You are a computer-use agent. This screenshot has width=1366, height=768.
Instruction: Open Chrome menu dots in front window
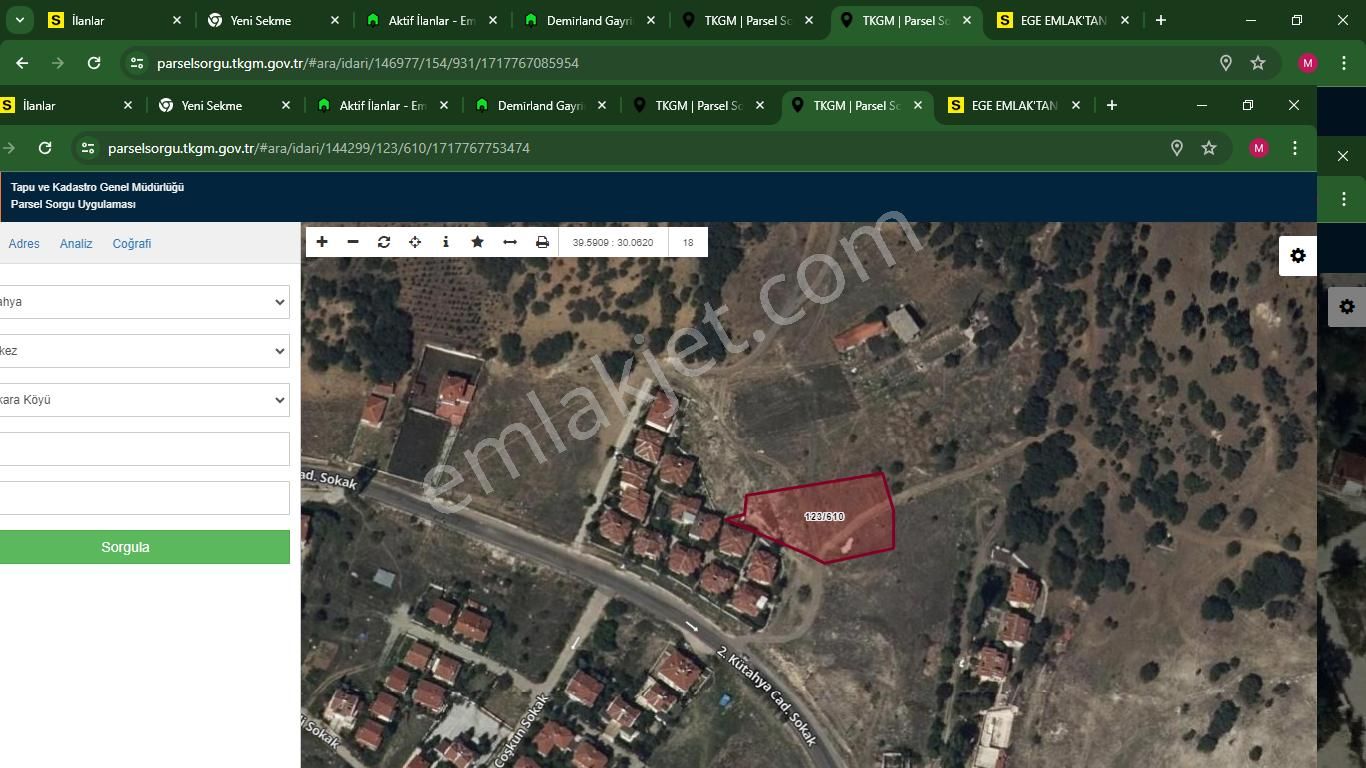click(1295, 148)
